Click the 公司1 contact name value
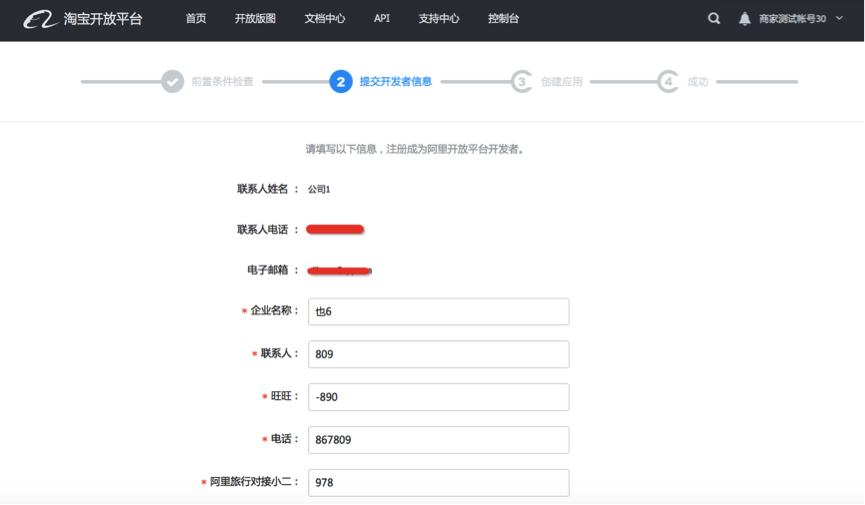 click(319, 189)
